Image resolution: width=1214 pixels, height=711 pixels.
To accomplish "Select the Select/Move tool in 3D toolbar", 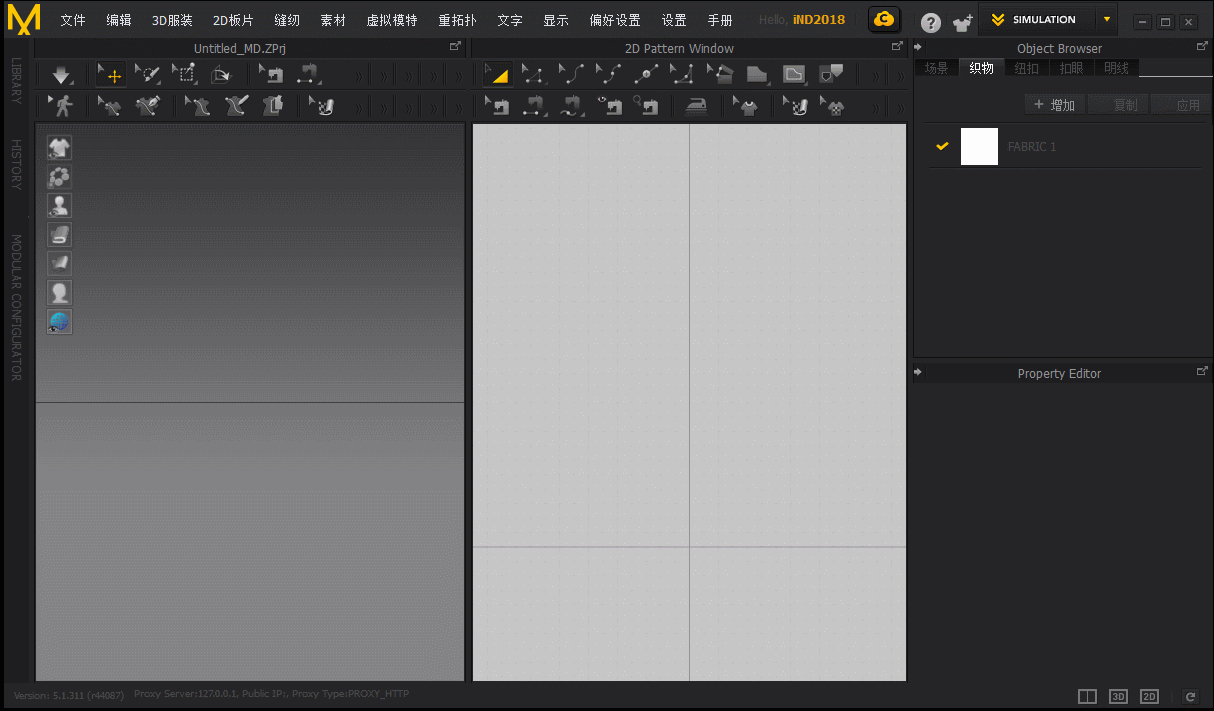I will [111, 75].
